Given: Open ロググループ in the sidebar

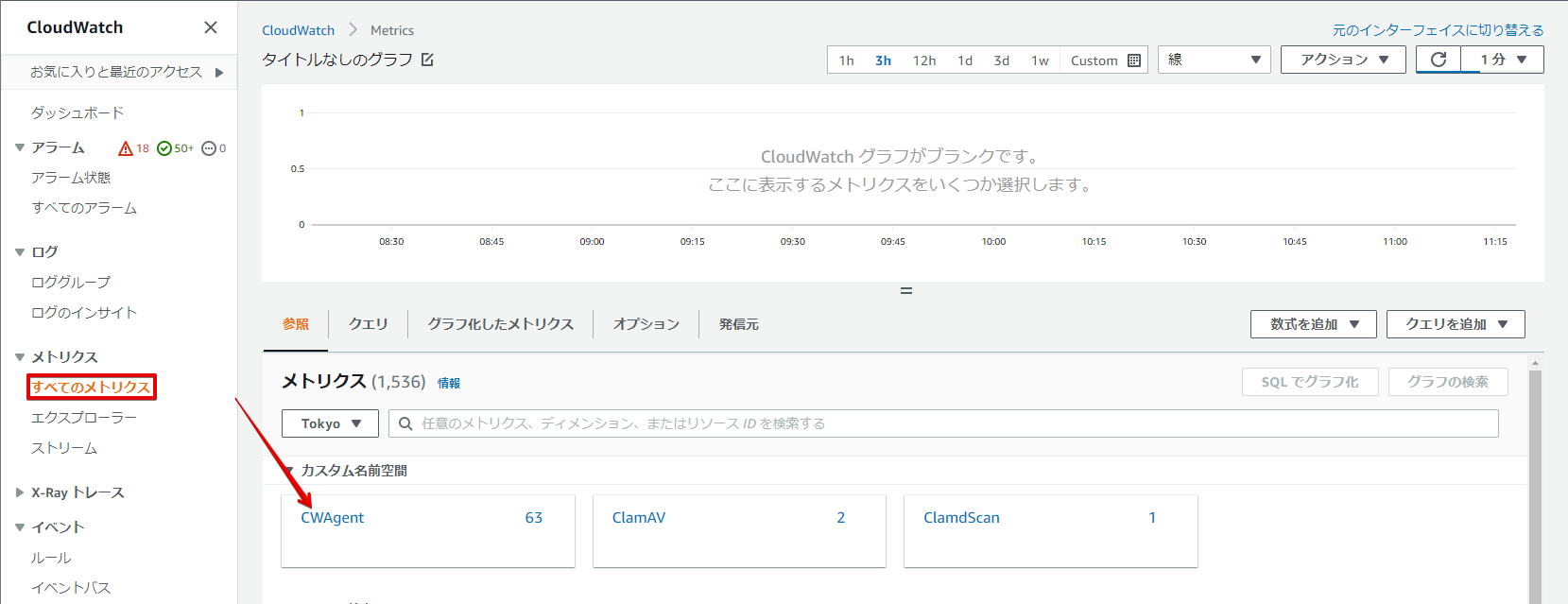Looking at the screenshot, I should (71, 283).
